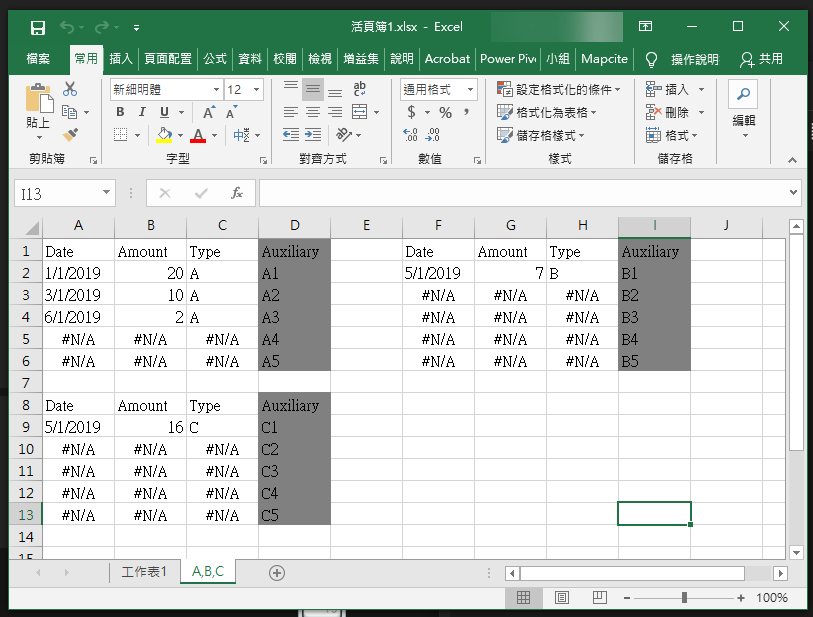This screenshot has height=617, width=813.
Task: Toggle Wrap Text alignment
Action: click(359, 89)
